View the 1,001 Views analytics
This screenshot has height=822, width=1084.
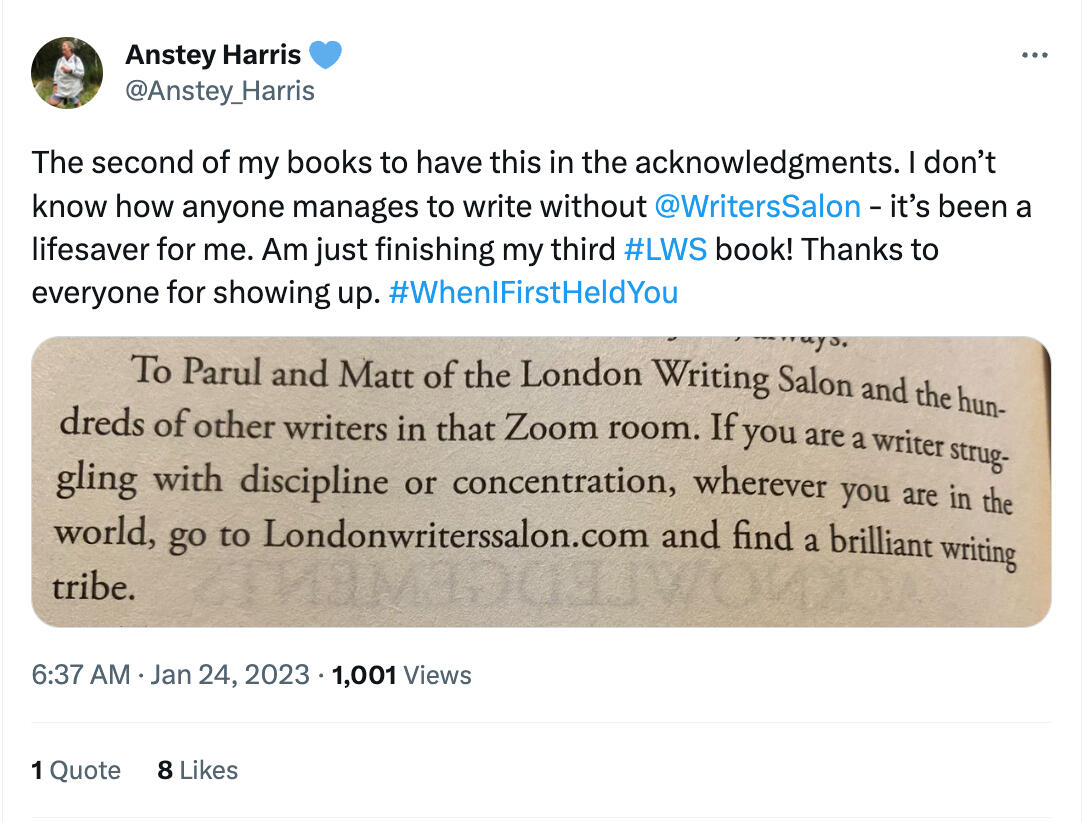click(x=401, y=674)
